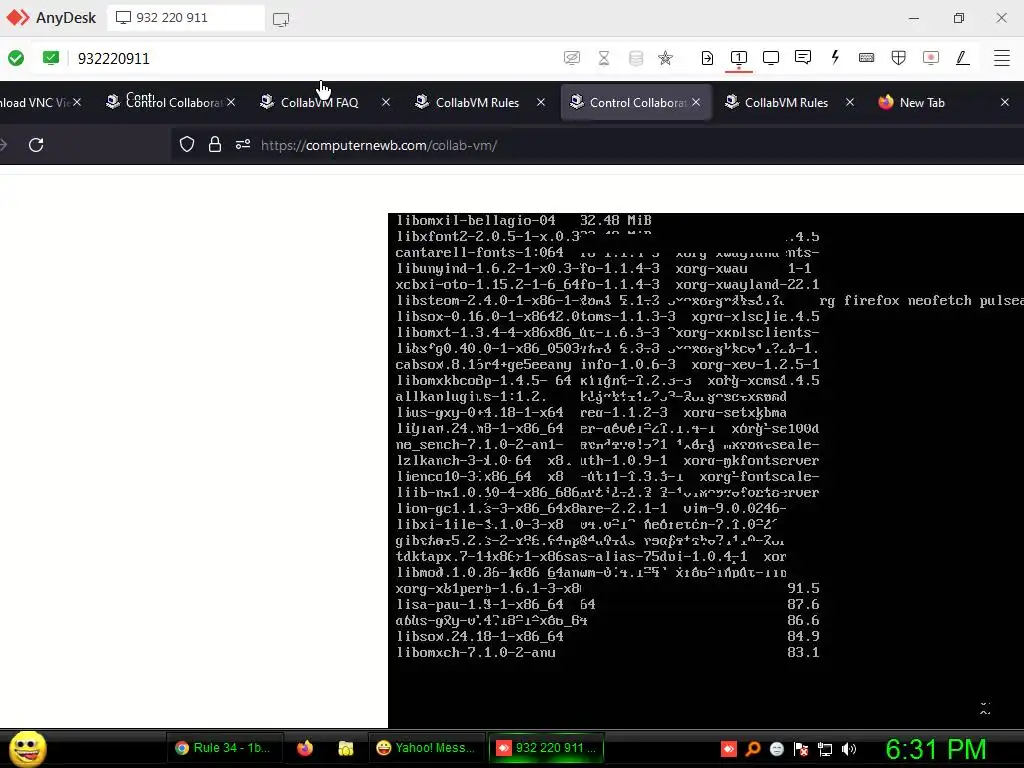Click inside the CollabVM terminal display
The image size is (1024, 768).
(x=705, y=470)
